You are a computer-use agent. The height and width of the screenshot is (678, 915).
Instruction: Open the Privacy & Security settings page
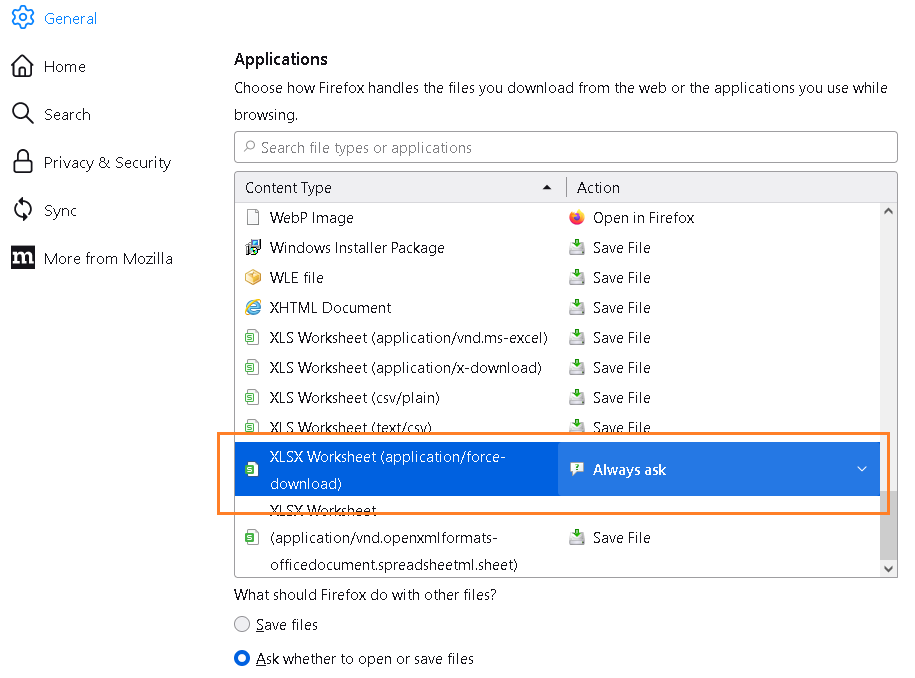[x=107, y=163]
